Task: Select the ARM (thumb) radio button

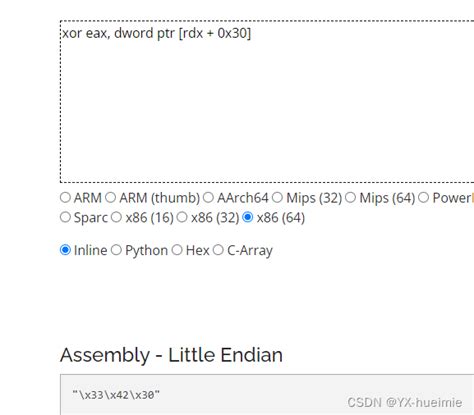Action: (111, 197)
